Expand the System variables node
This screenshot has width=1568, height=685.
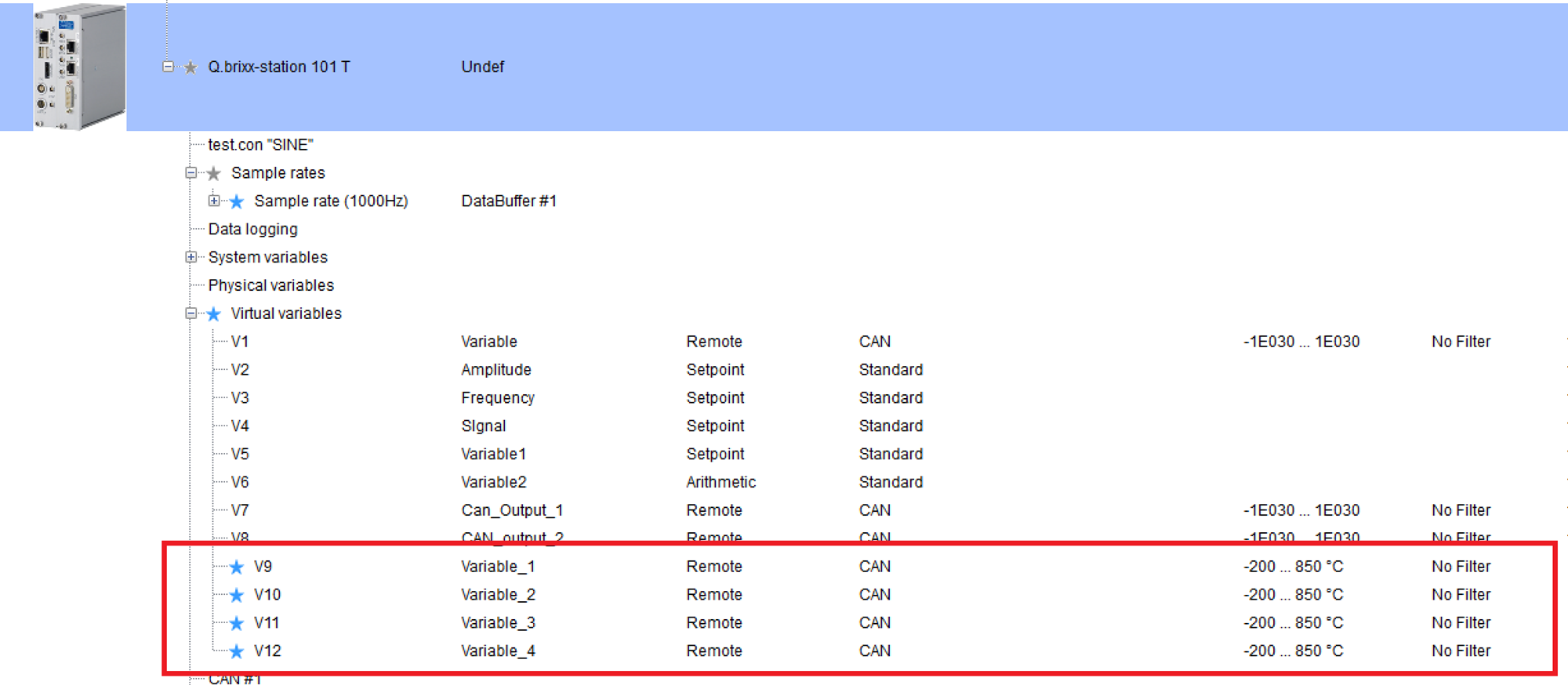[191, 257]
